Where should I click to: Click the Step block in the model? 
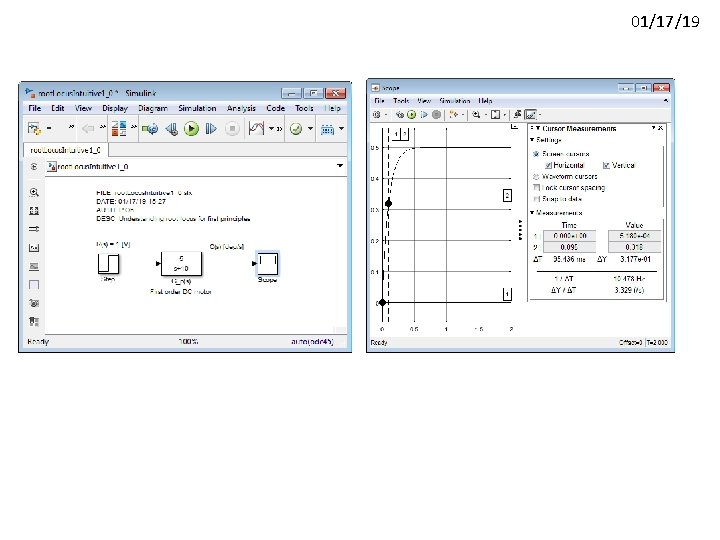point(108,264)
